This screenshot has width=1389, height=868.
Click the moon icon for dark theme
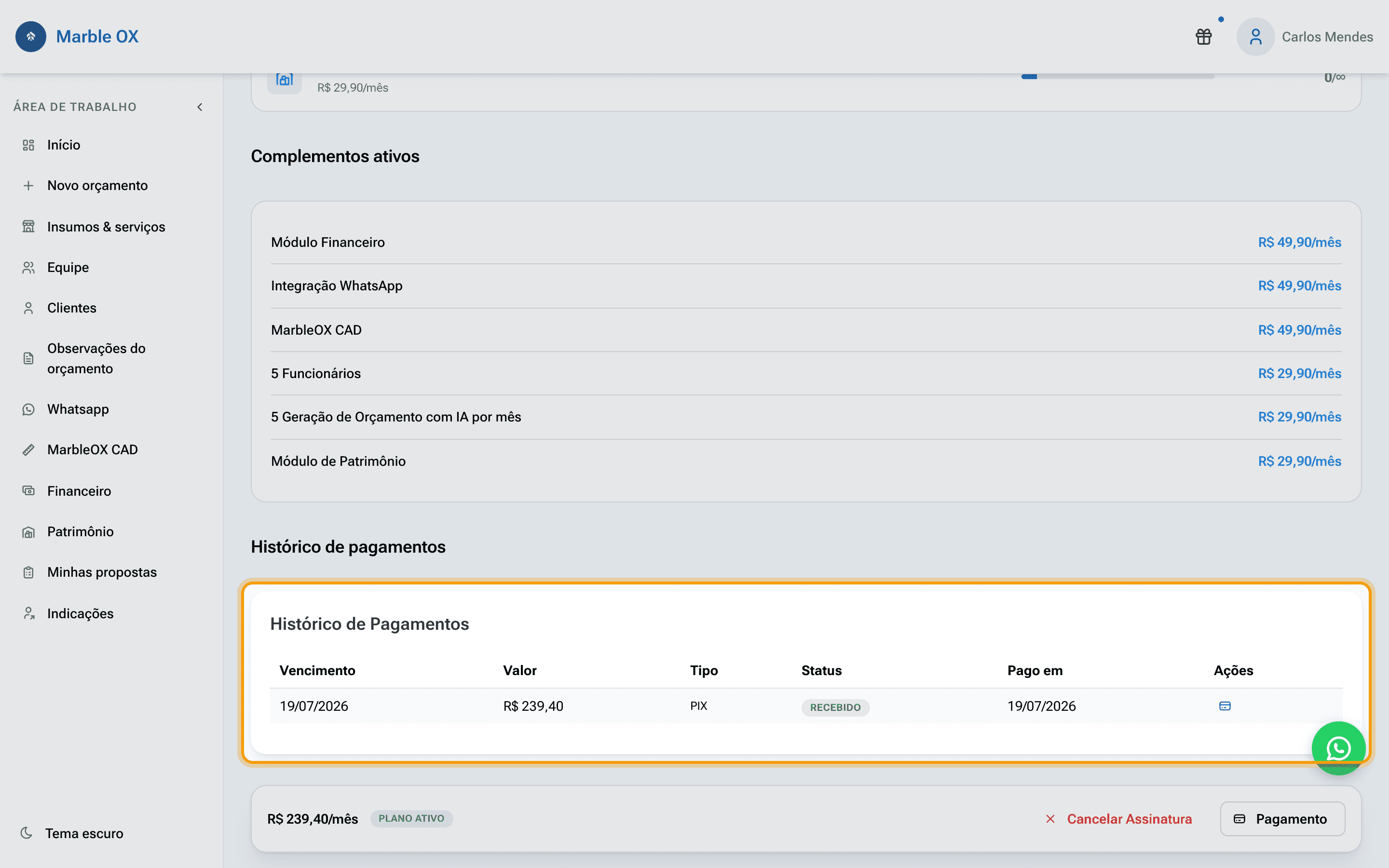pos(27,833)
